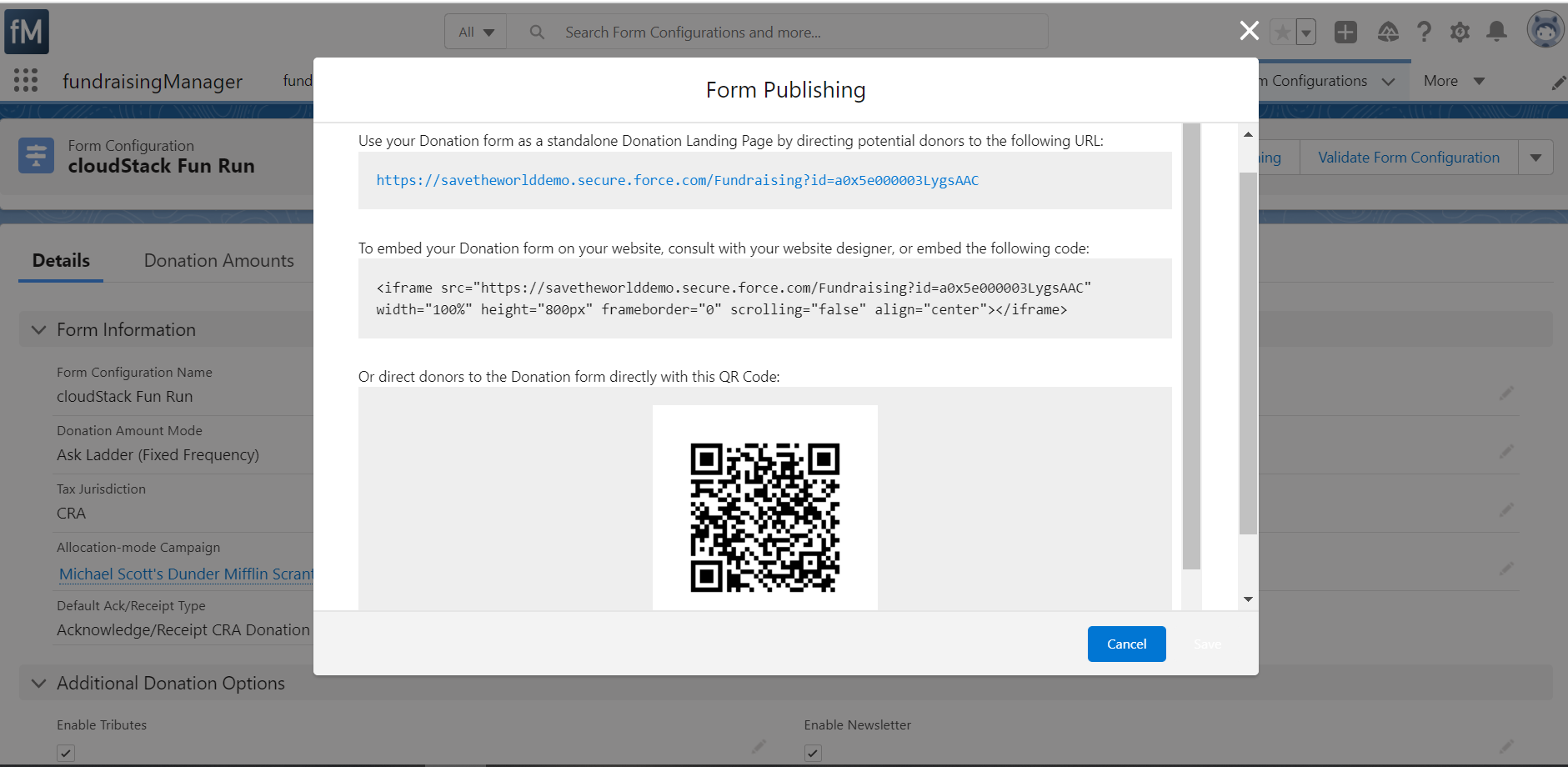Click the Acknowledge/Receipt CRA Donation value
Screen dimensions: 1568x767
(183, 630)
